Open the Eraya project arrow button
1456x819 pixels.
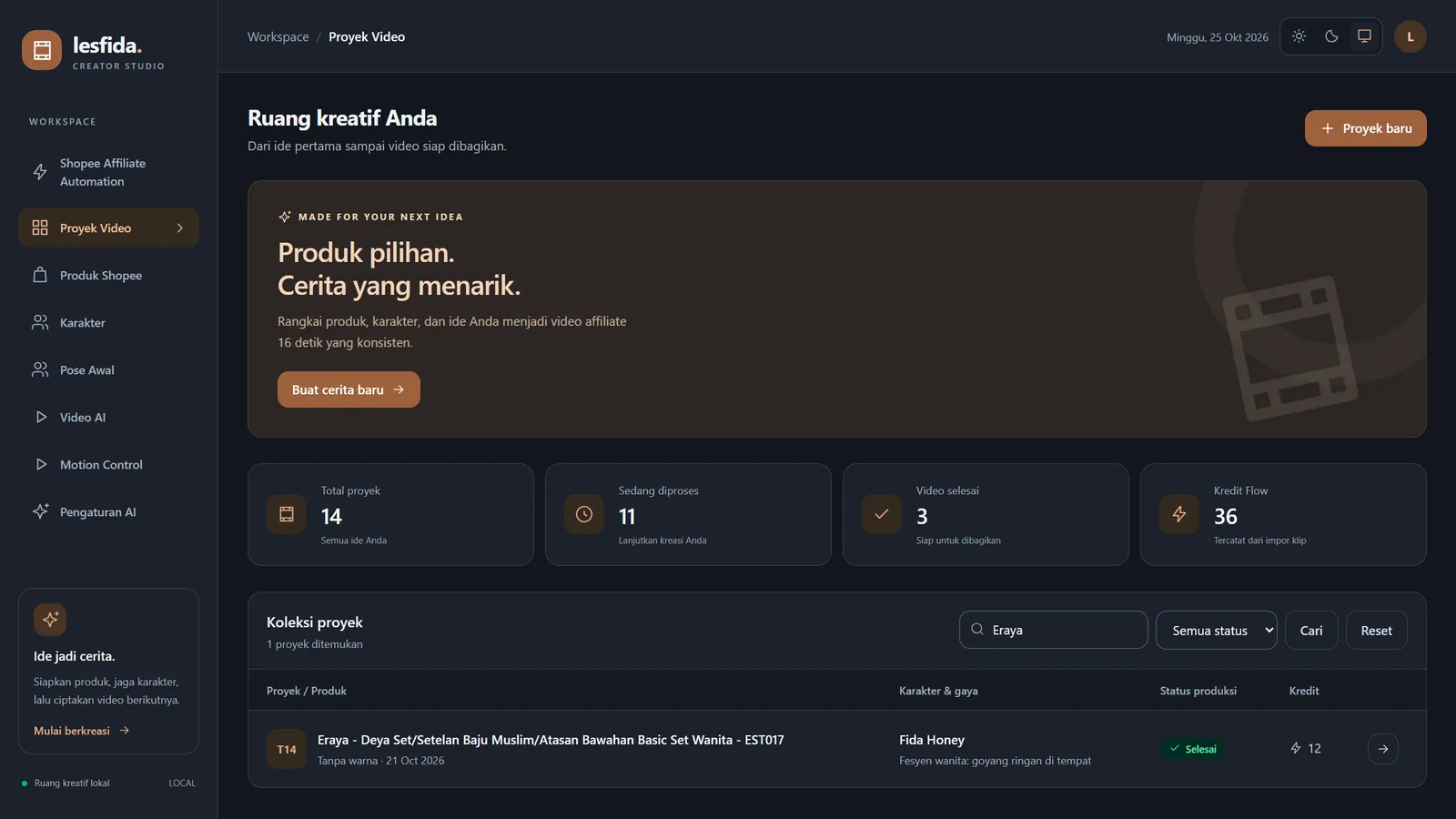click(1382, 749)
